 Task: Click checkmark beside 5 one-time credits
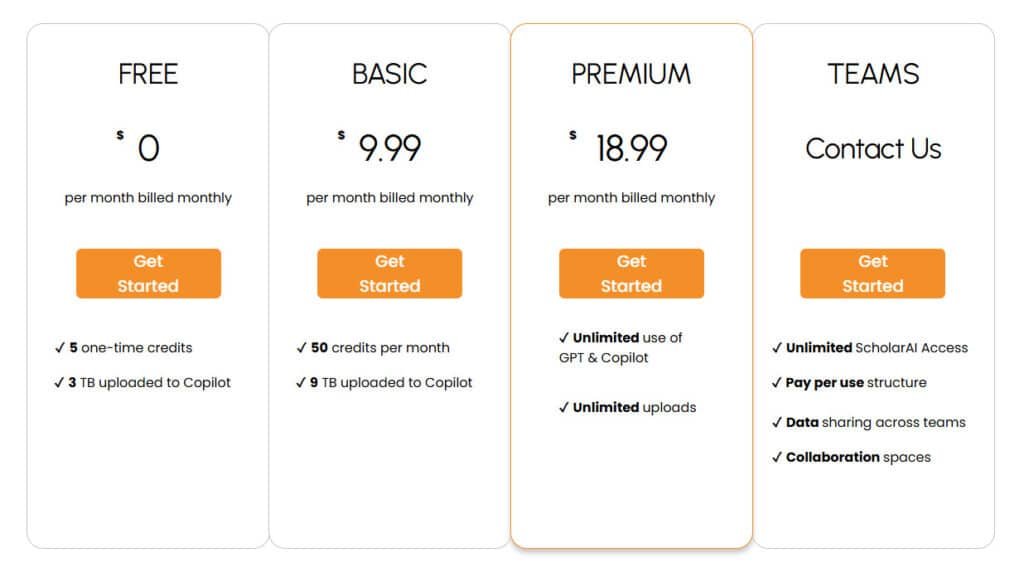60,348
